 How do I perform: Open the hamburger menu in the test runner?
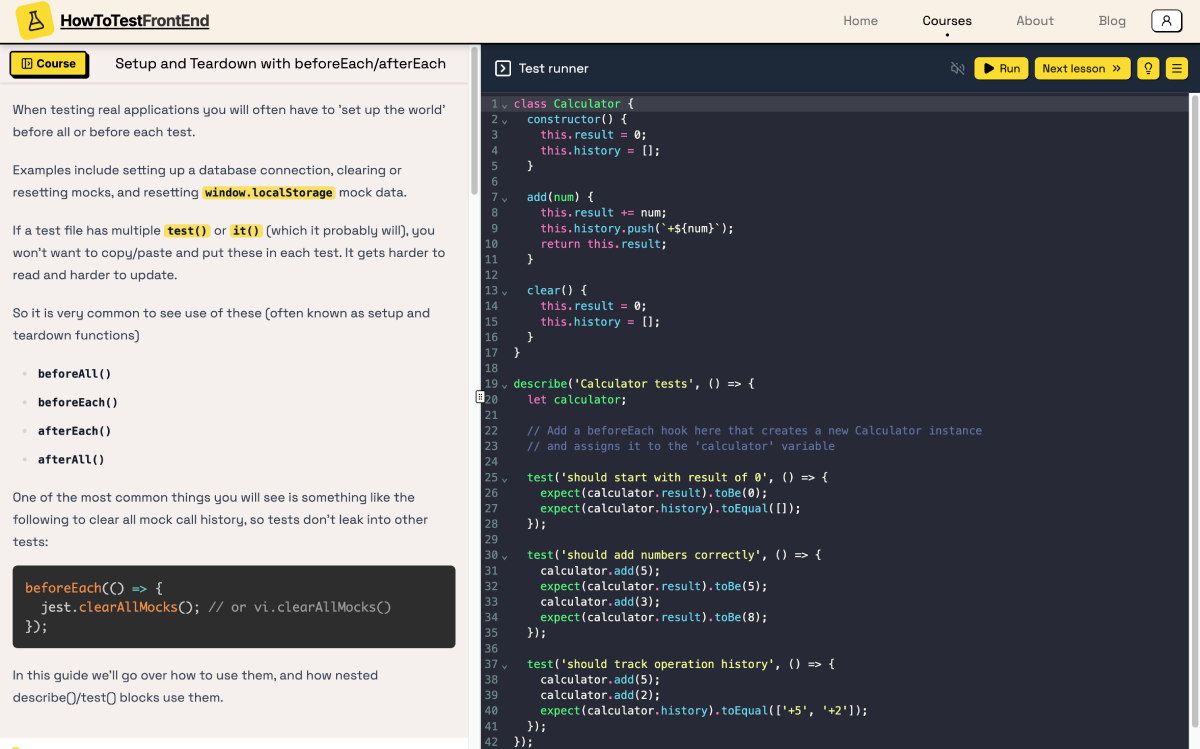click(1176, 68)
